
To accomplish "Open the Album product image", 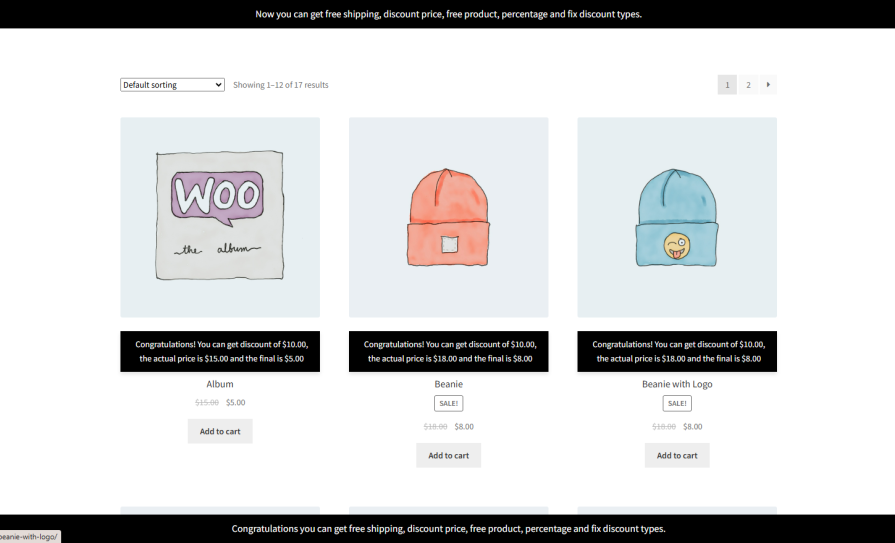I will [x=220, y=217].
